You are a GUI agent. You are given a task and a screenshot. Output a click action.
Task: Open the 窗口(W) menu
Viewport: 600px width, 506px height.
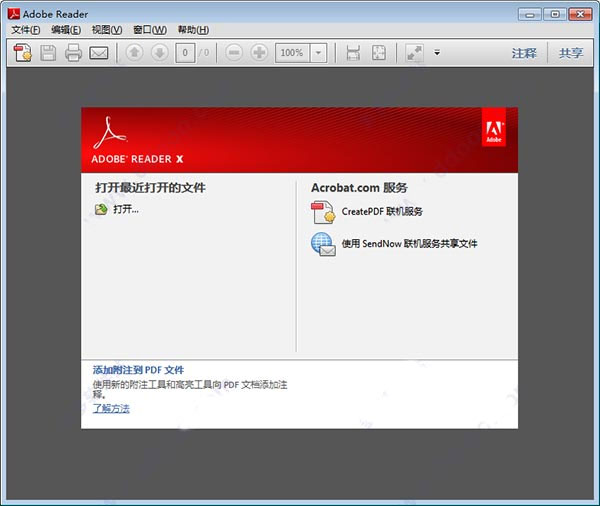click(x=150, y=30)
